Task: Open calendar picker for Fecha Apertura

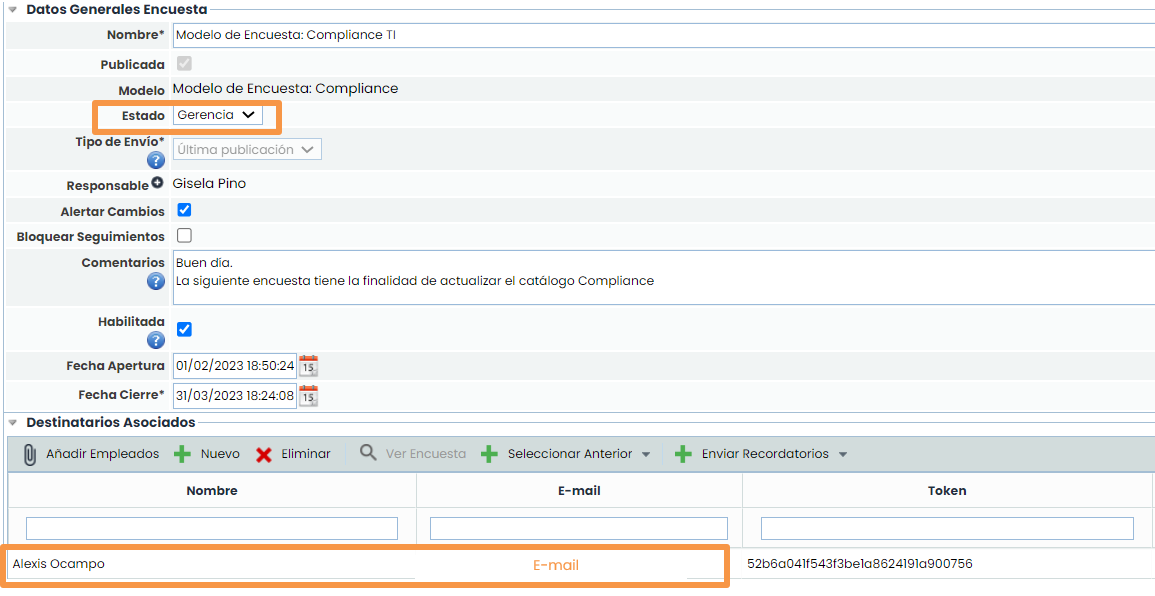Action: (309, 366)
